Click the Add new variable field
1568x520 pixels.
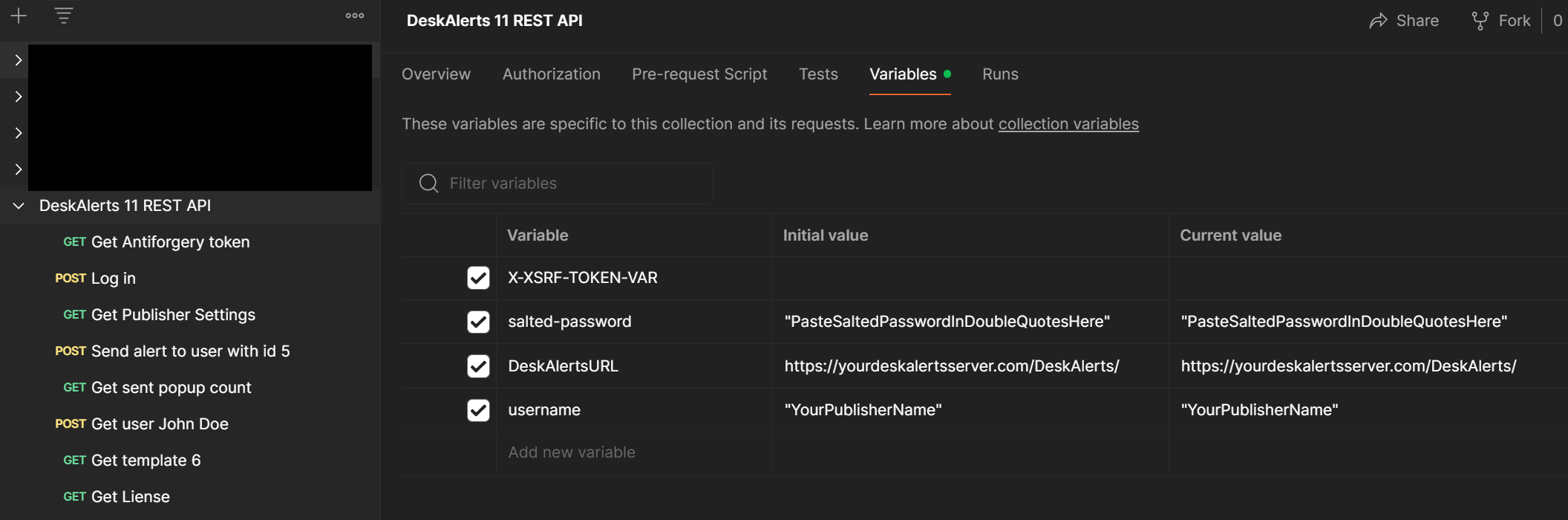click(572, 452)
